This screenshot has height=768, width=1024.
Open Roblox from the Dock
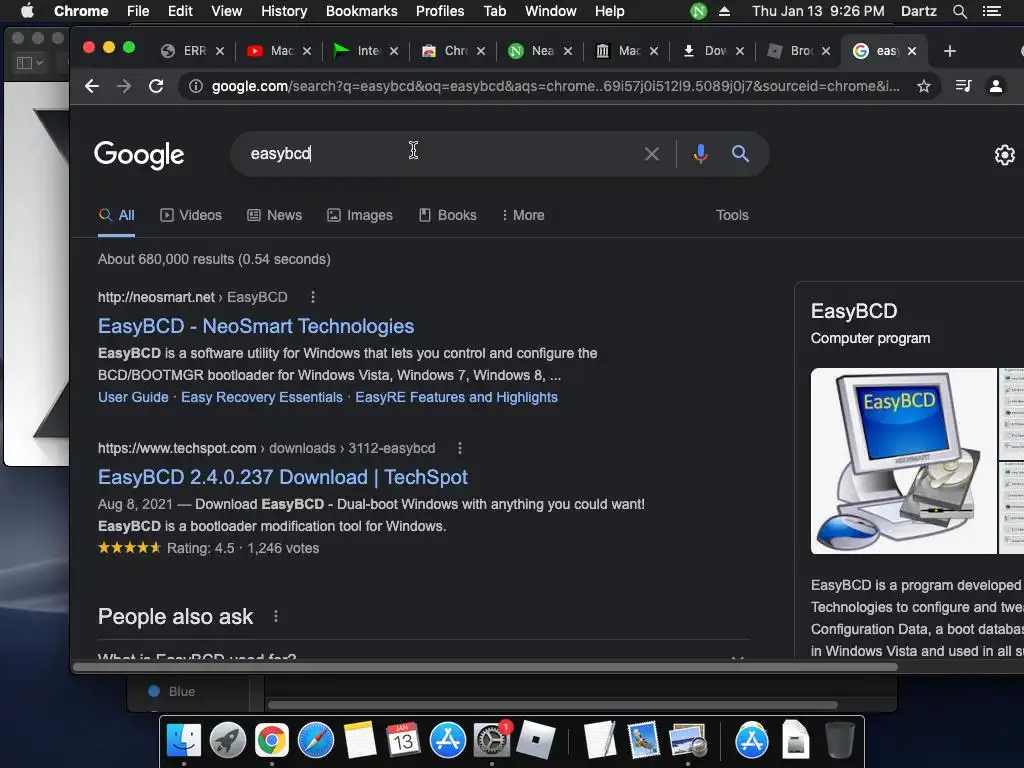[x=536, y=740]
